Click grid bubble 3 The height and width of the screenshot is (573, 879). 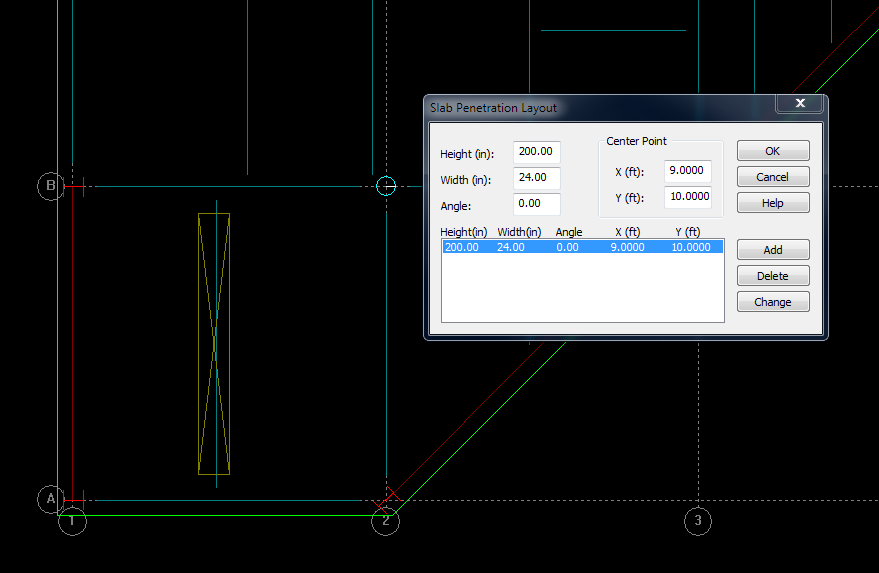(x=698, y=521)
